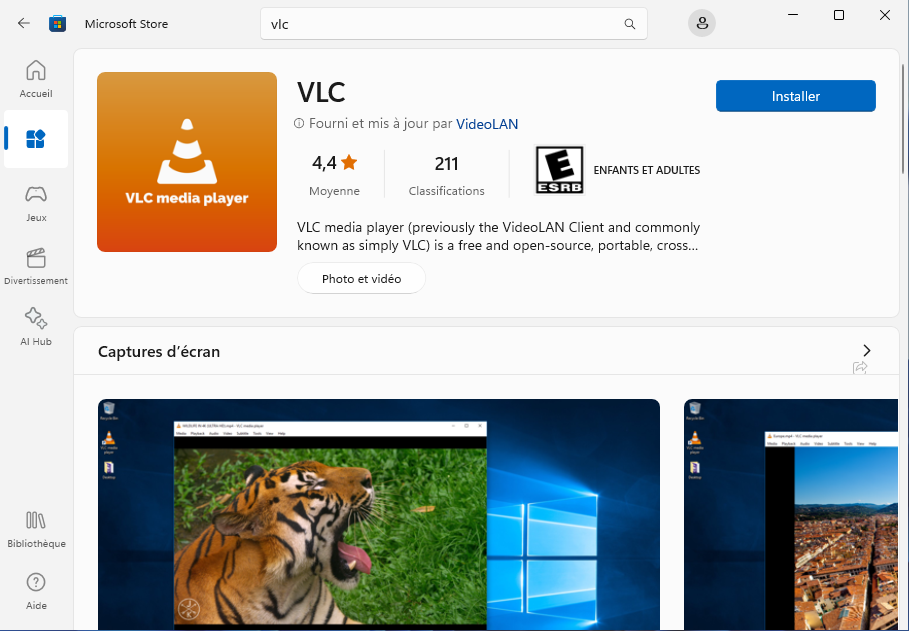This screenshot has height=631, width=909.
Task: Expand Captures d'écran with the chevron
Action: [867, 350]
